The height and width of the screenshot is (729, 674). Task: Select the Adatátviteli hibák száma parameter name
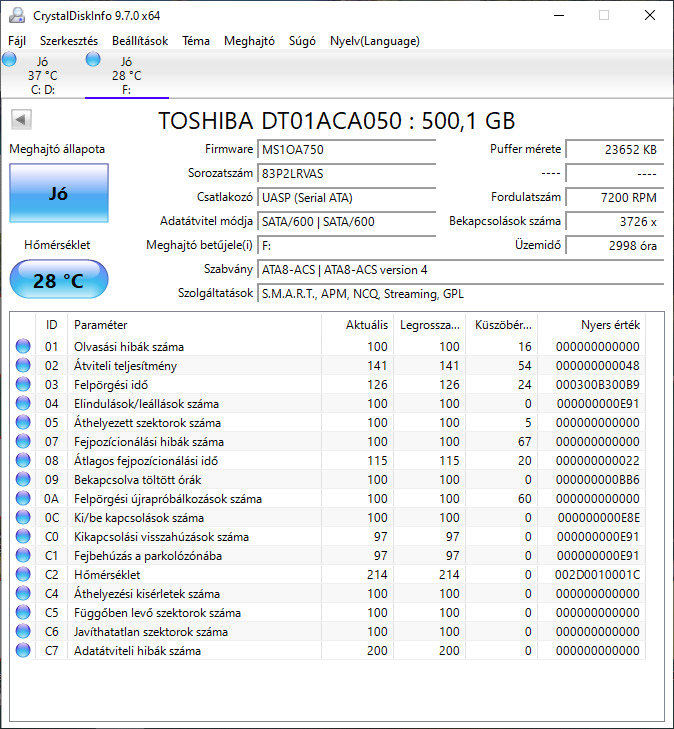coord(138,651)
